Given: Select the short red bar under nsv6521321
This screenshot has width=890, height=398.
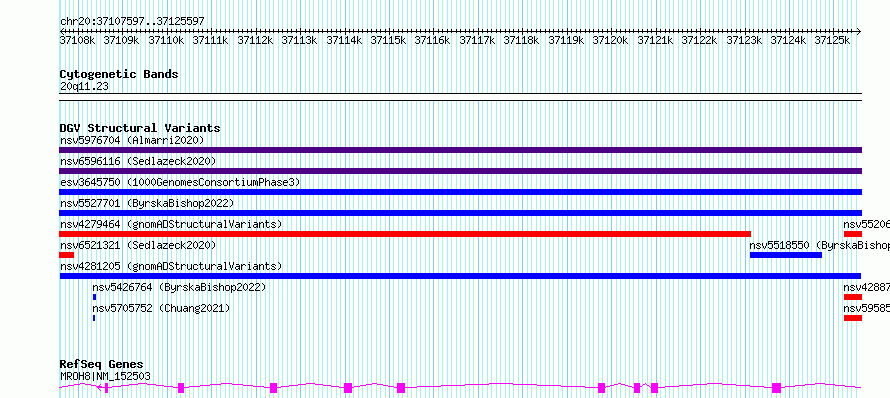Looking at the screenshot, I should click(66, 255).
